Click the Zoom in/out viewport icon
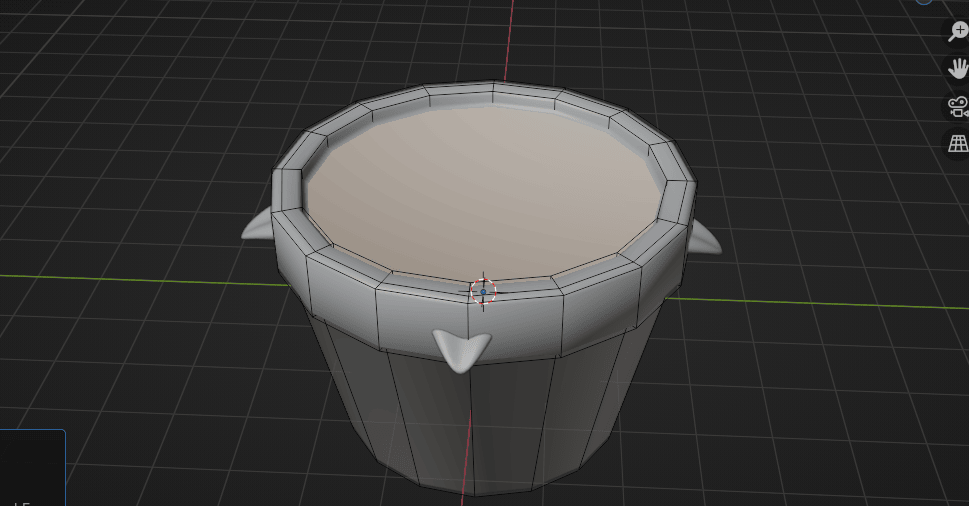Screen dimensions: 969x506 click(957, 31)
